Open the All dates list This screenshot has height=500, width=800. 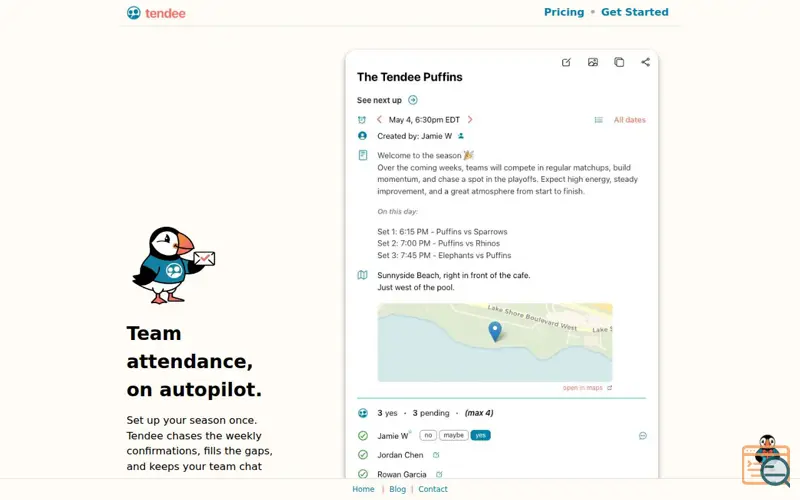[x=630, y=120]
